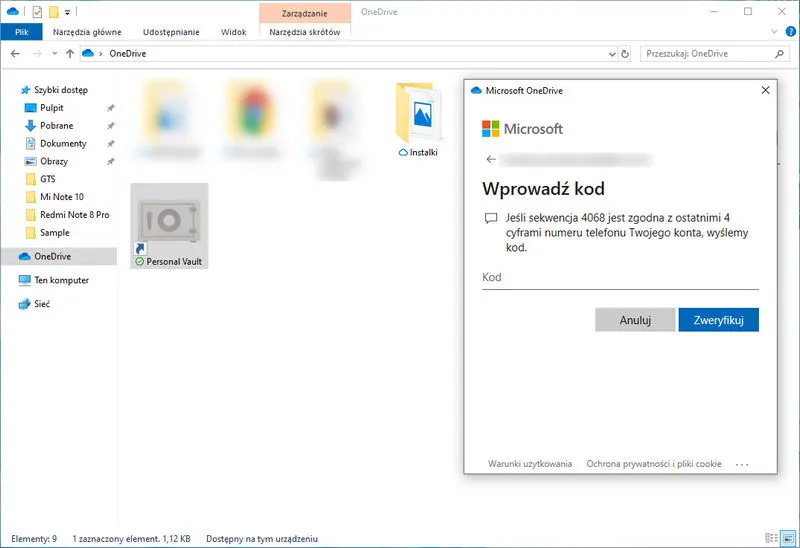Open the Personal Vault shortcut

point(168,225)
